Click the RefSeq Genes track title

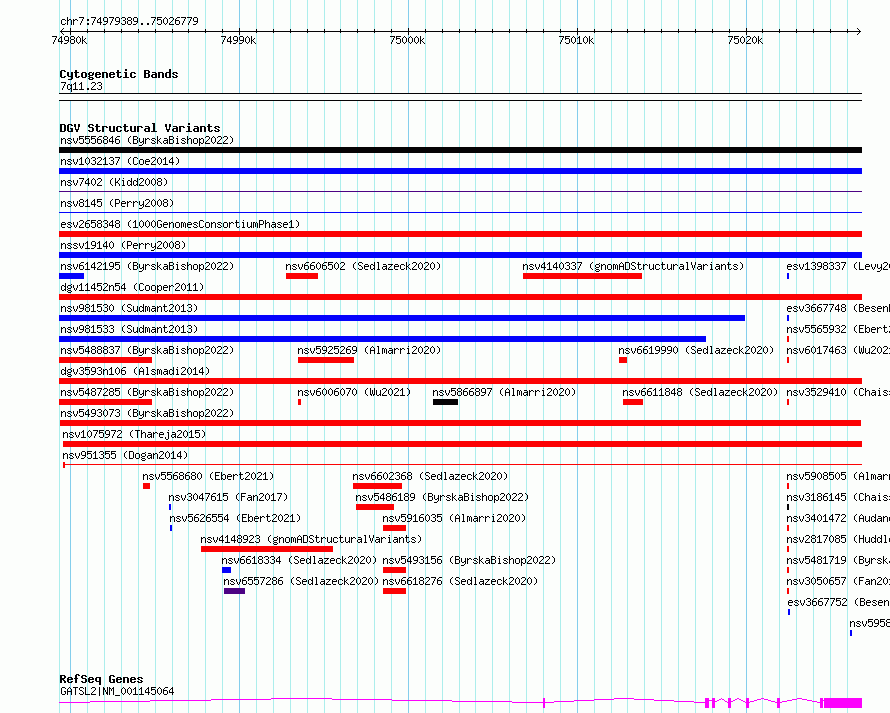pos(101,680)
